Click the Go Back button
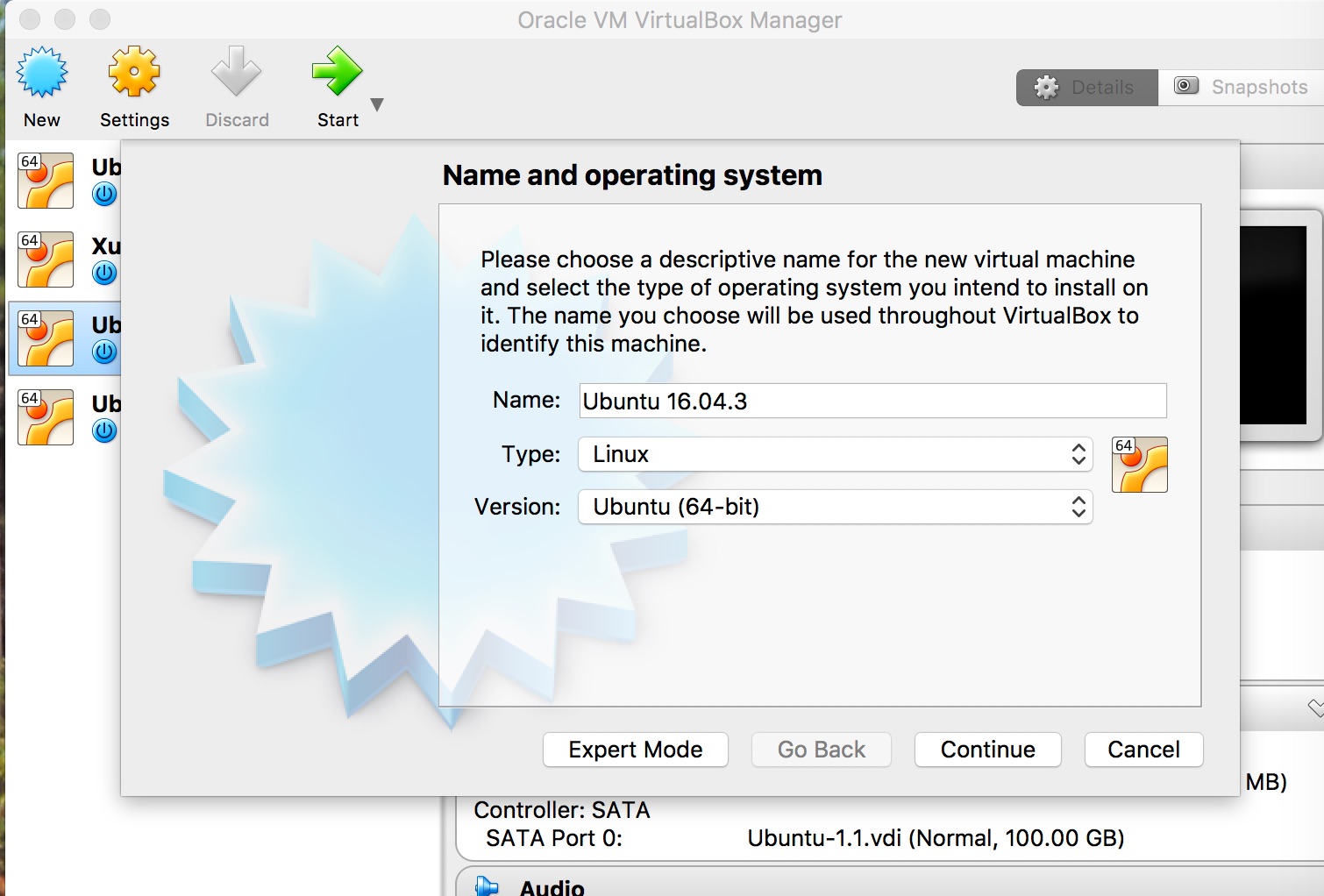The width and height of the screenshot is (1324, 896). tap(821, 750)
